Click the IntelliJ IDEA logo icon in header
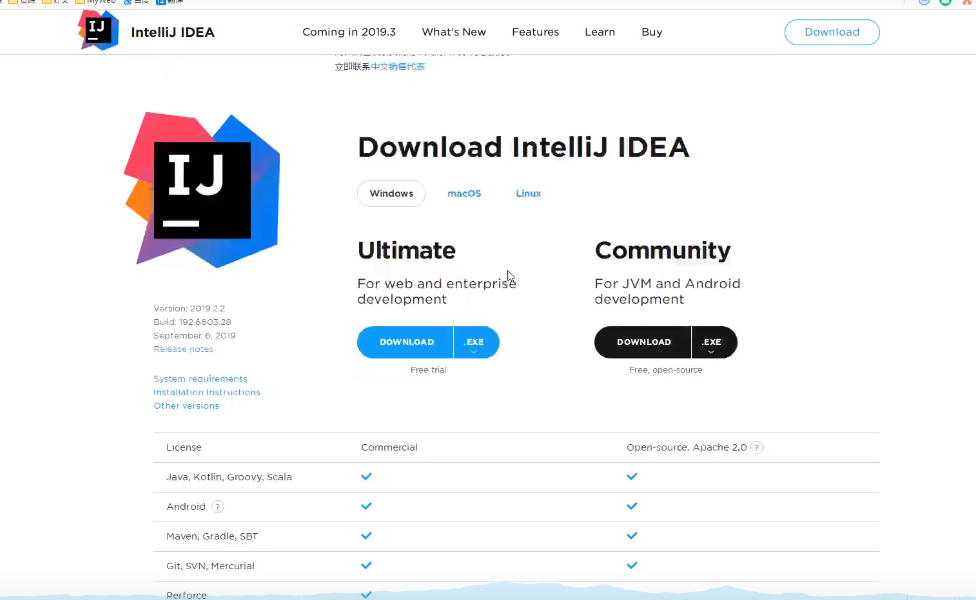976x600 pixels. (98, 30)
